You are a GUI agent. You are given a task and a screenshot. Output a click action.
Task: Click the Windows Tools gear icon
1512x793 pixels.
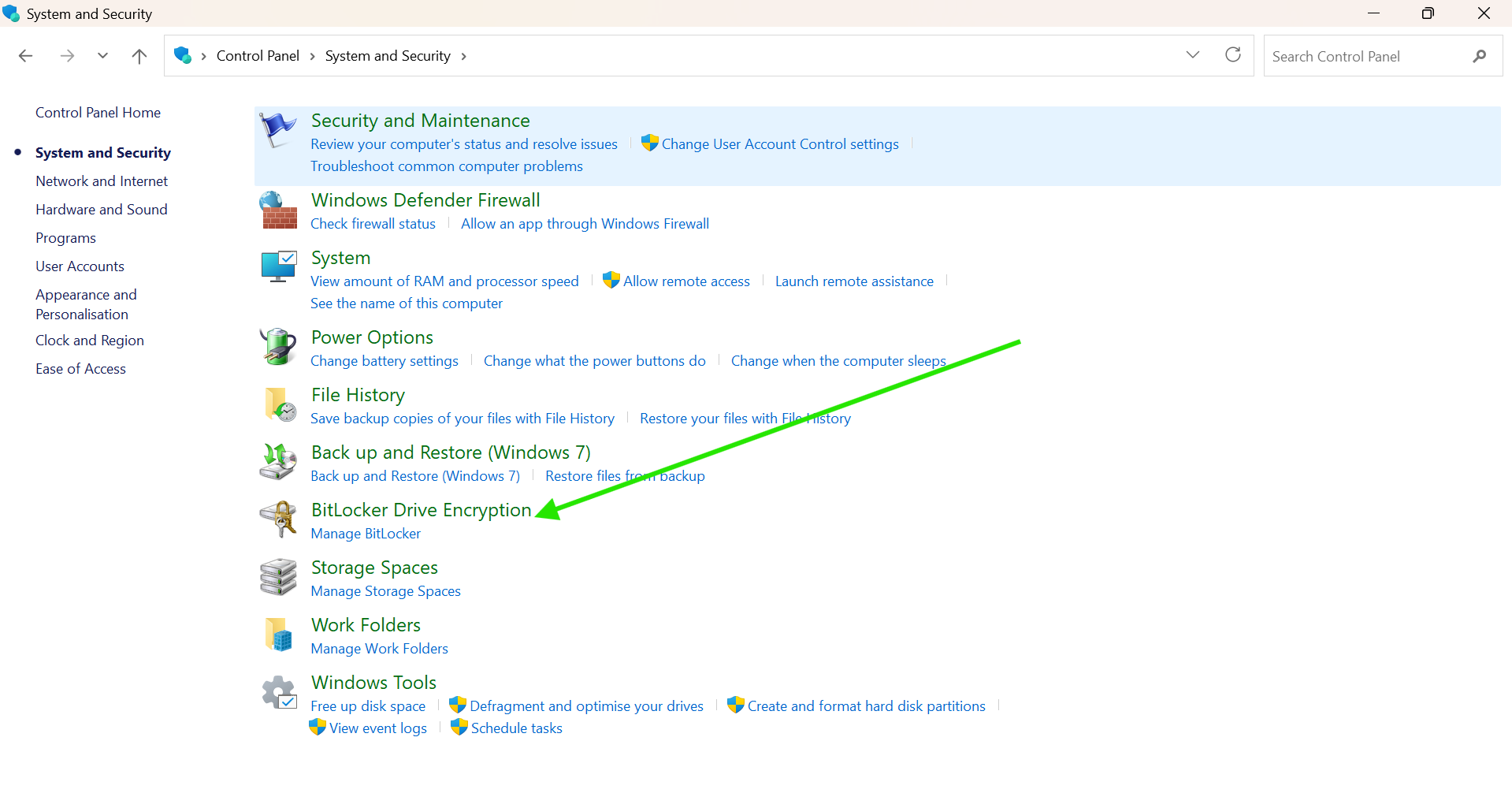tap(278, 692)
